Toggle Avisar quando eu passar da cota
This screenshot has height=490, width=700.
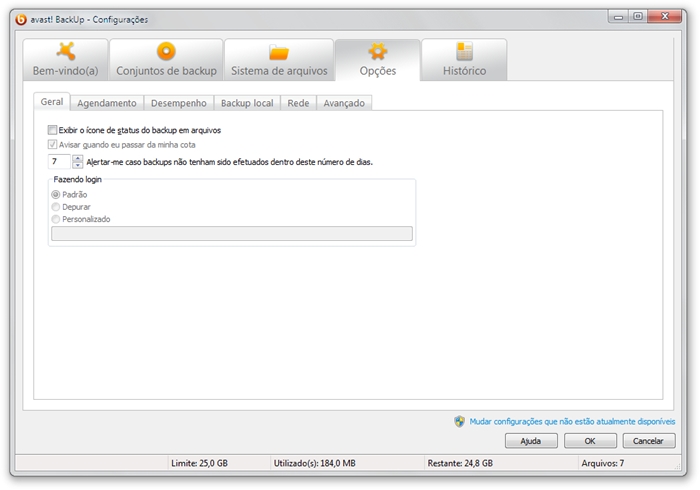tap(52, 144)
